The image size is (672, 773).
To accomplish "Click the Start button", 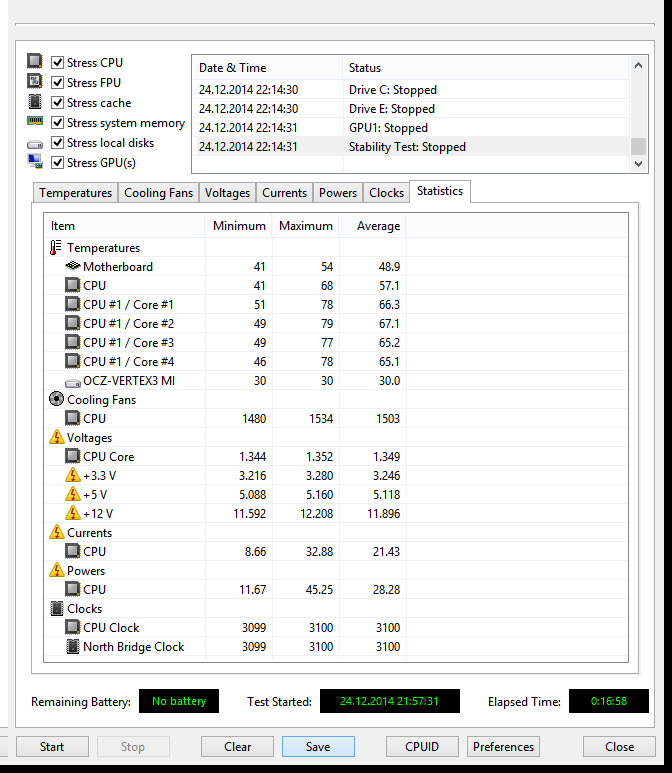I will pos(52,746).
